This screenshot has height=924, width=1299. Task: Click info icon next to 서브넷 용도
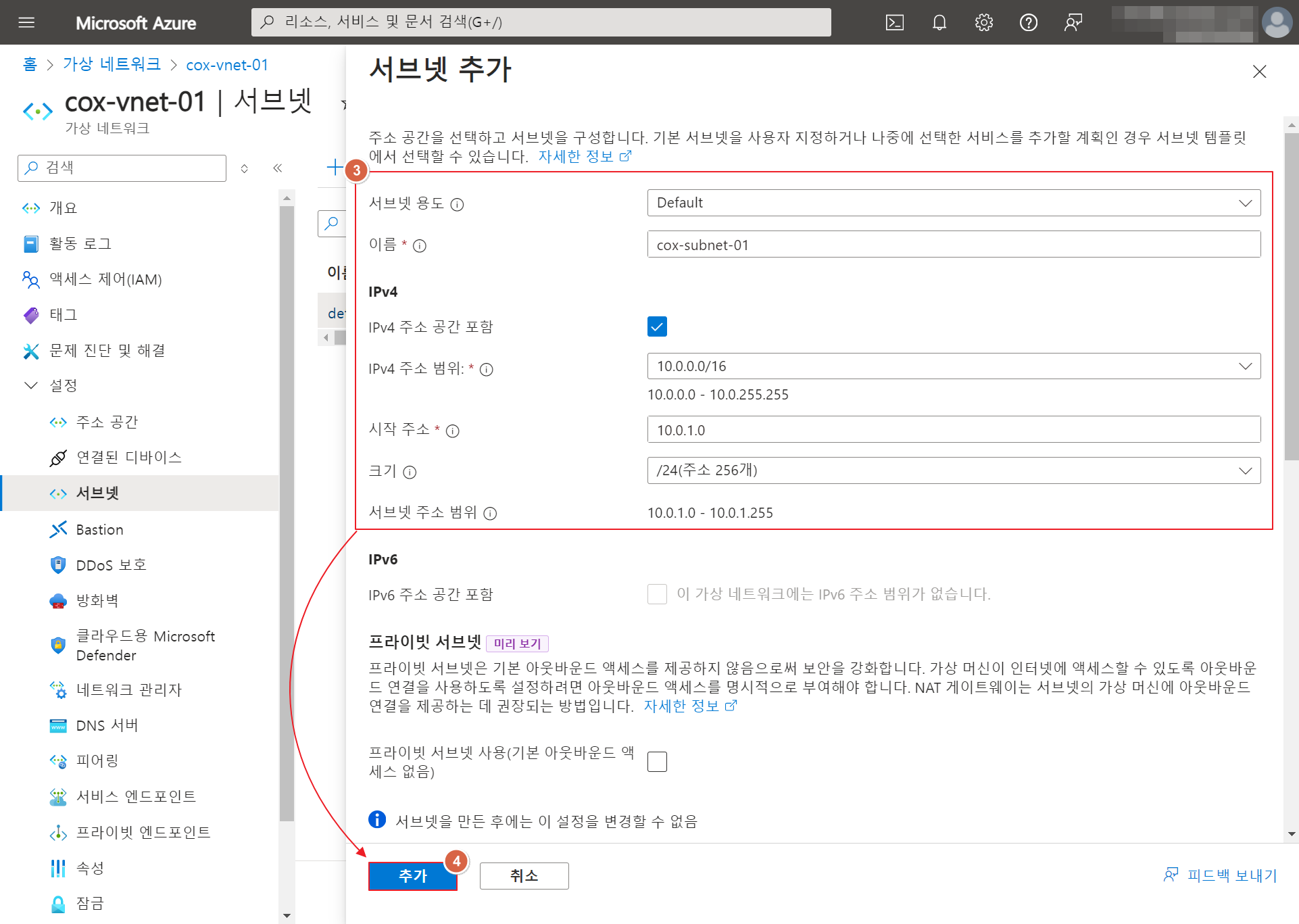pyautogui.click(x=458, y=205)
